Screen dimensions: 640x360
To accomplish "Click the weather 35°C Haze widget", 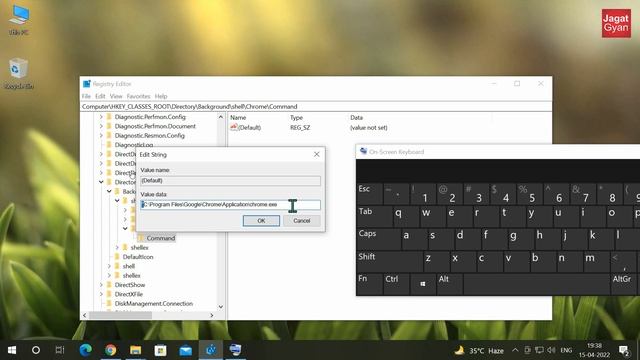I will (x=479, y=351).
